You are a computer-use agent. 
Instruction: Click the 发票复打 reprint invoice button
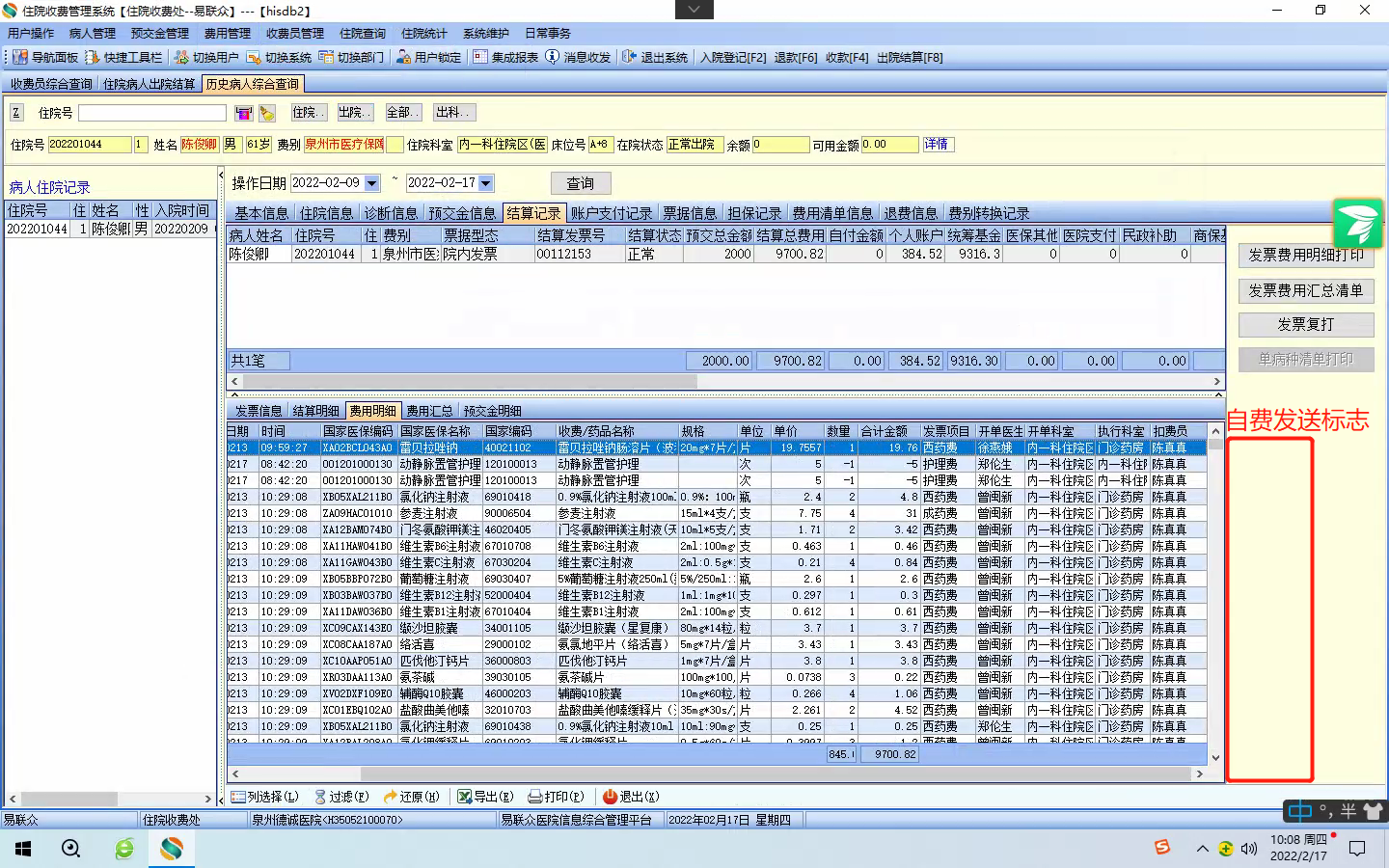pyautogui.click(x=1305, y=325)
